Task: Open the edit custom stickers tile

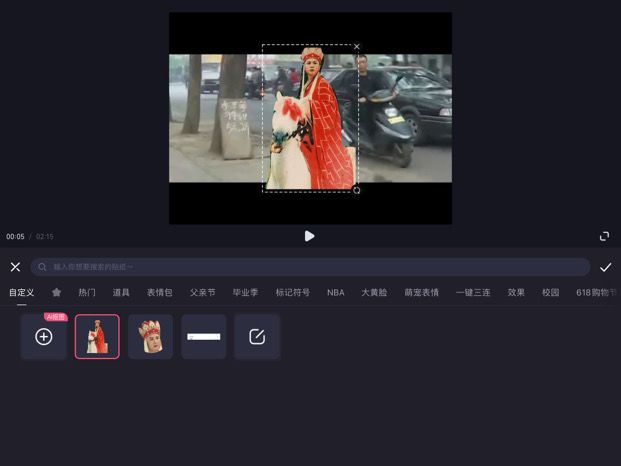Action: pyautogui.click(x=257, y=337)
